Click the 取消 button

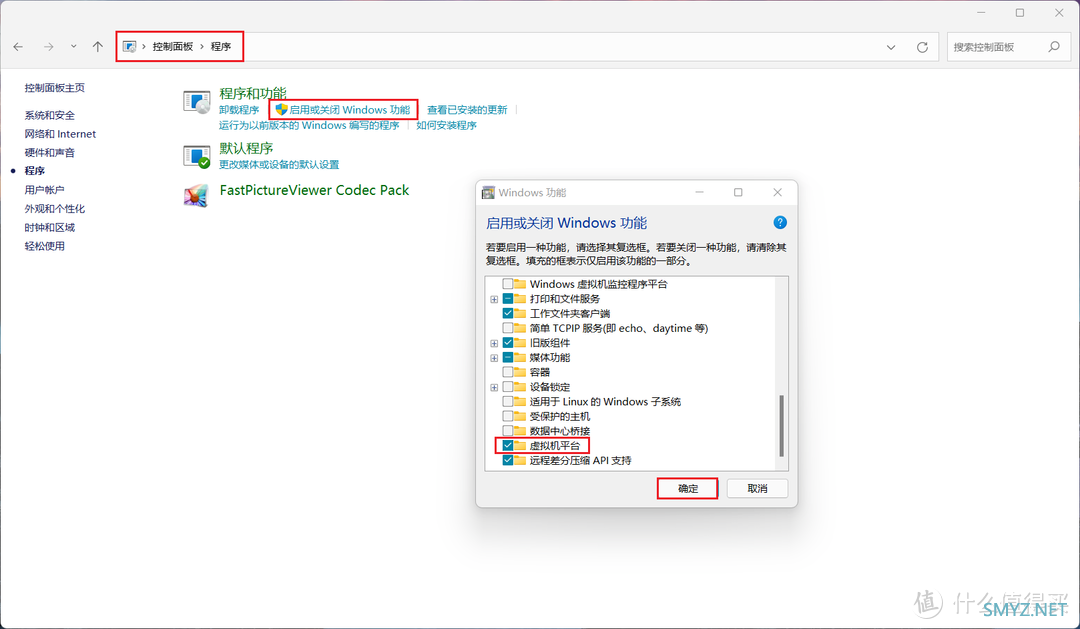coord(757,488)
